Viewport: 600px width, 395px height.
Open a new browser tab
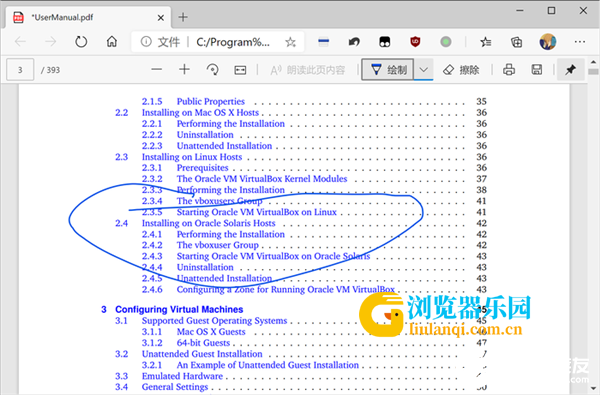tap(183, 17)
